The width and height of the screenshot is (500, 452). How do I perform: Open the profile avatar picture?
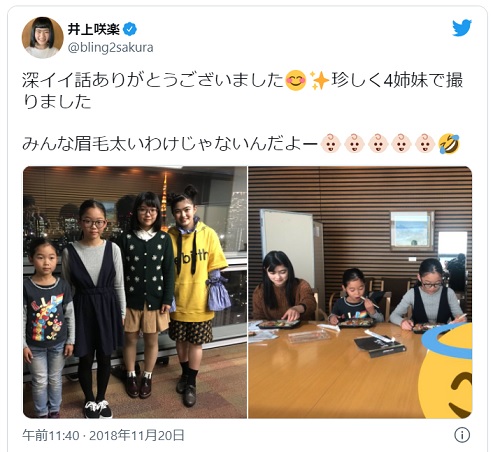[x=42, y=38]
